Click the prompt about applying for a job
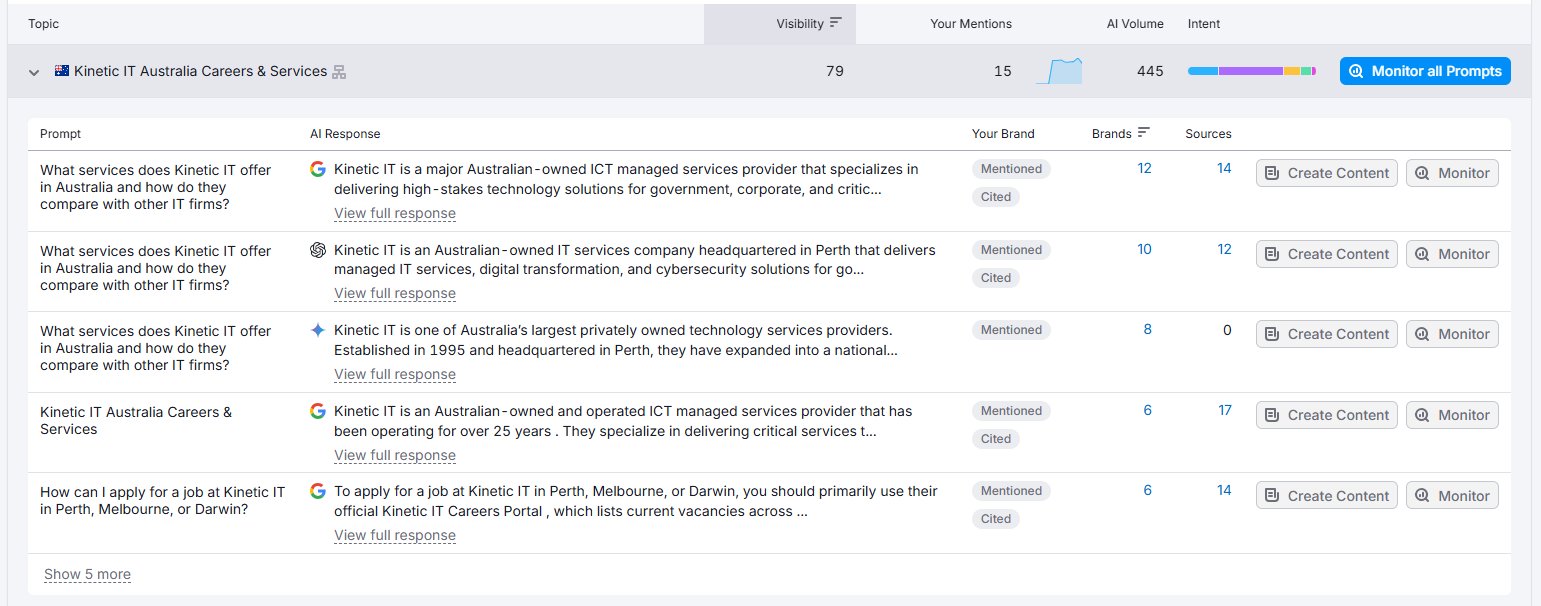 coord(163,500)
